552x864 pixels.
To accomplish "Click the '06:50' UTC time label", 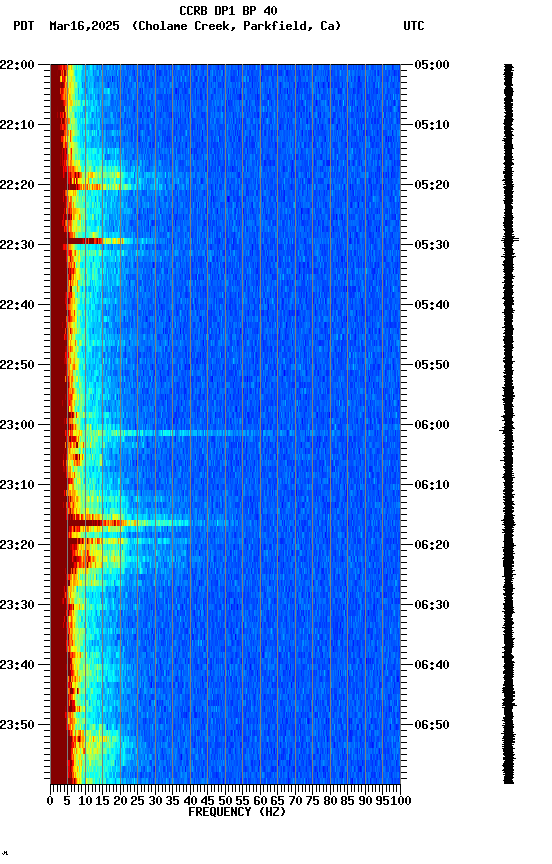I will click(x=432, y=725).
